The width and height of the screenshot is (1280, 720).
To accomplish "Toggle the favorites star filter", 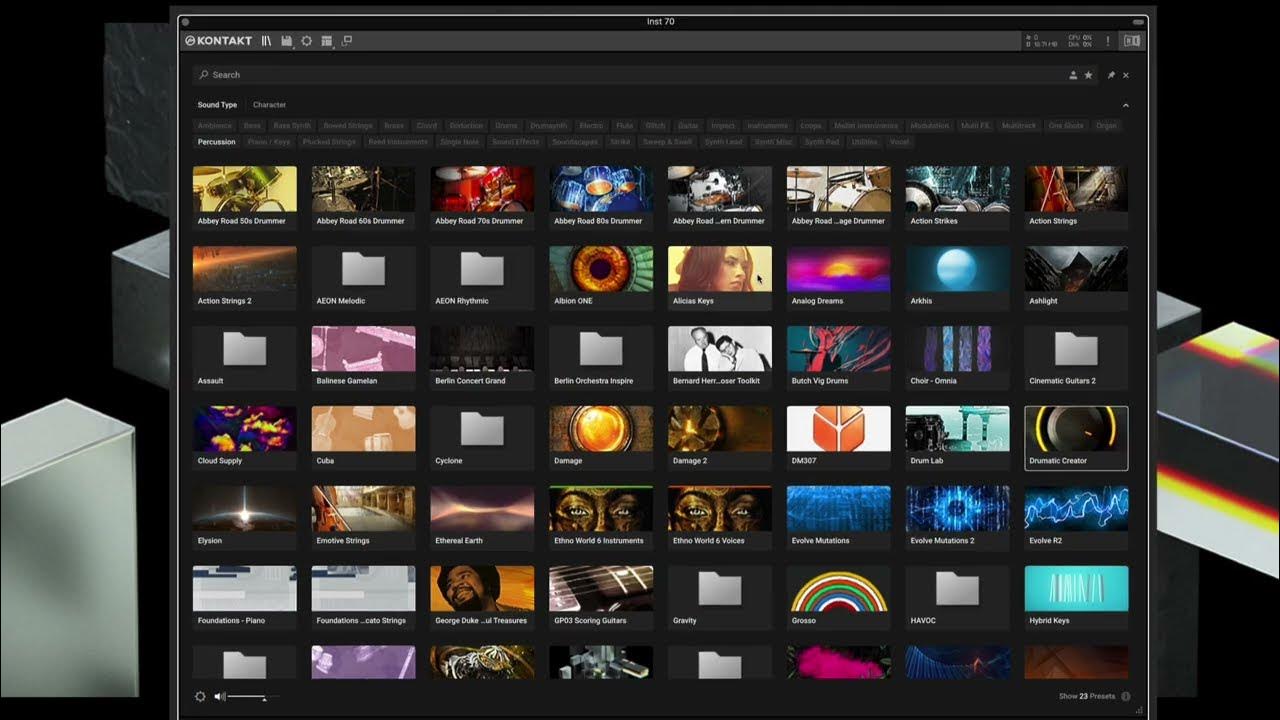I will pyautogui.click(x=1087, y=75).
